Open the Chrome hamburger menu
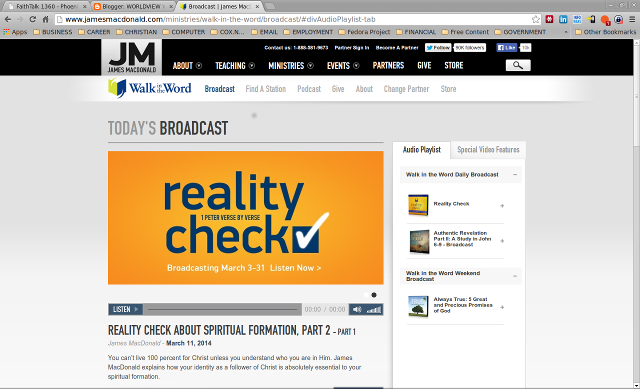 point(632,19)
